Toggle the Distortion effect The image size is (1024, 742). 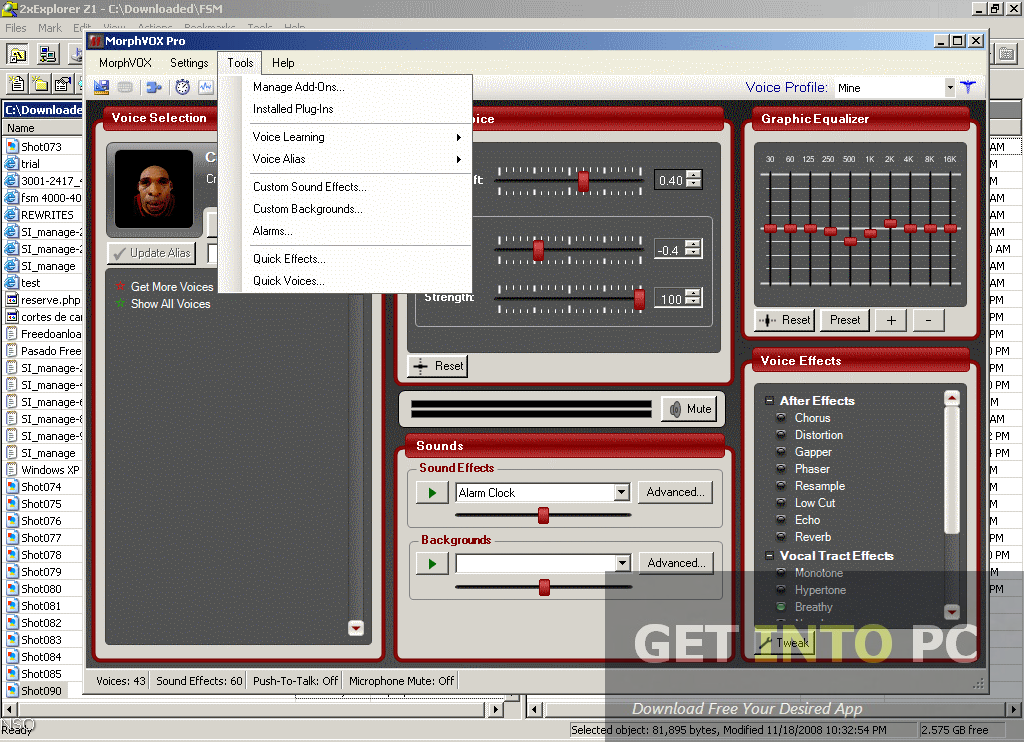[x=780, y=434]
